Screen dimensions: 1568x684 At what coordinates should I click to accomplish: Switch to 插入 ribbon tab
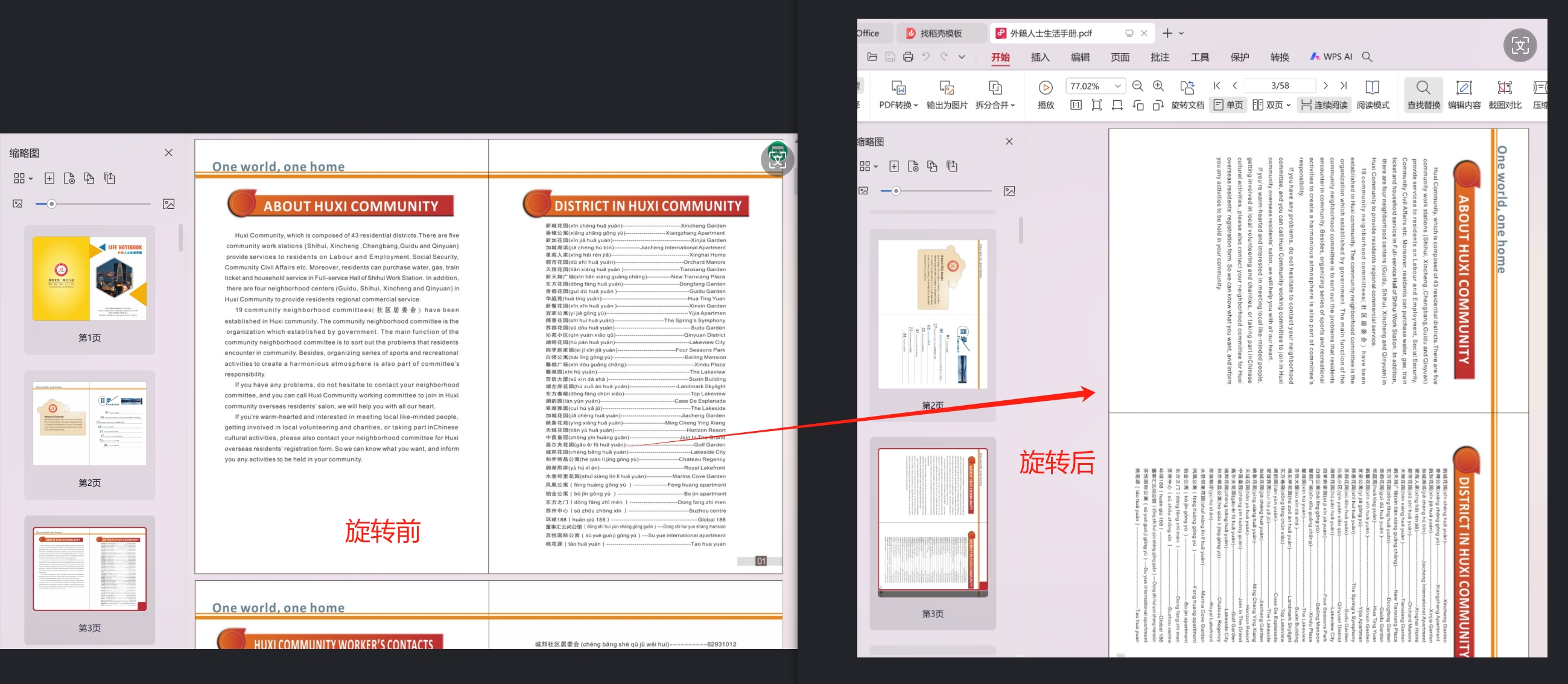[x=1040, y=57]
